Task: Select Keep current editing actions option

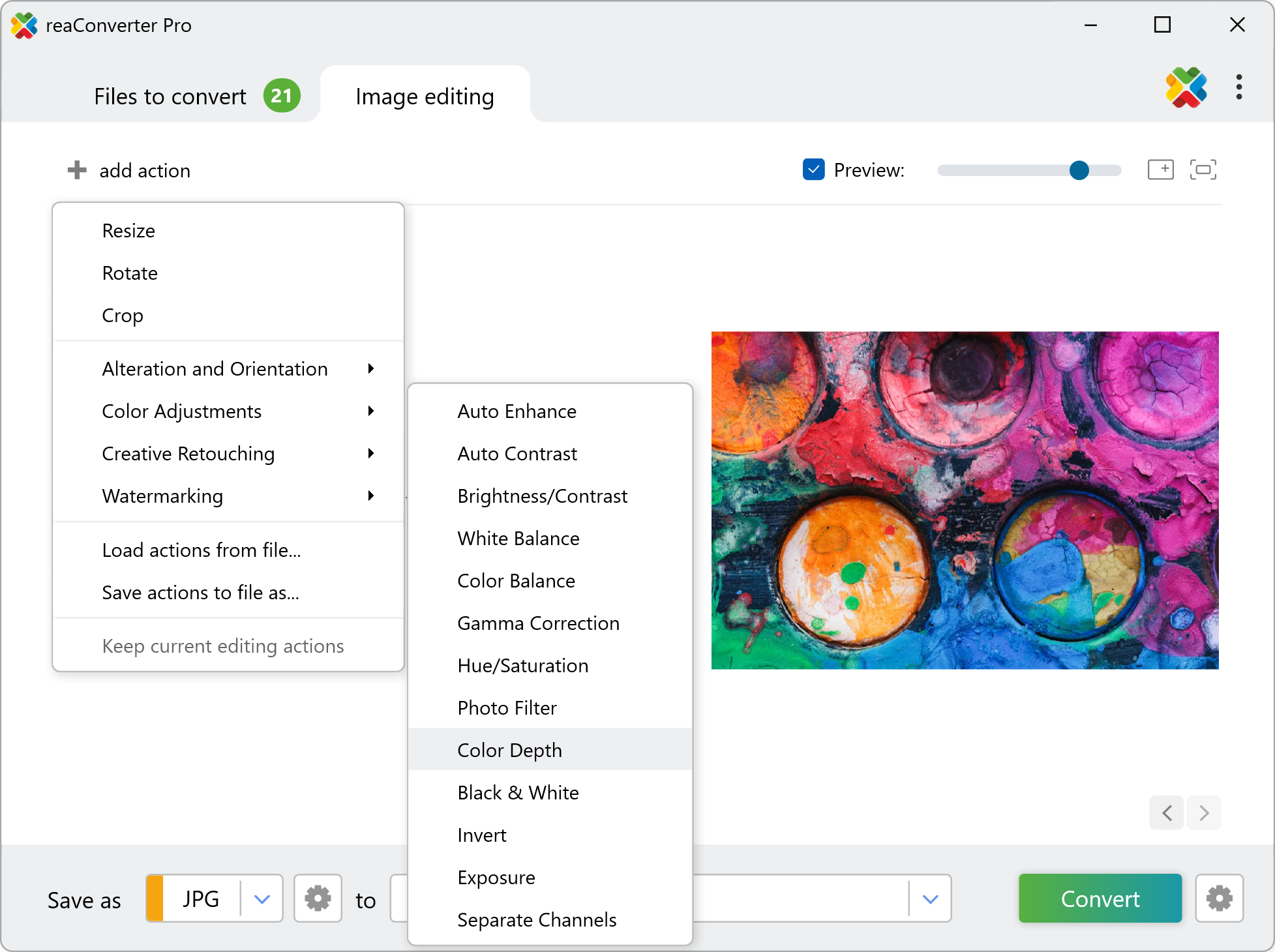Action: tap(223, 646)
